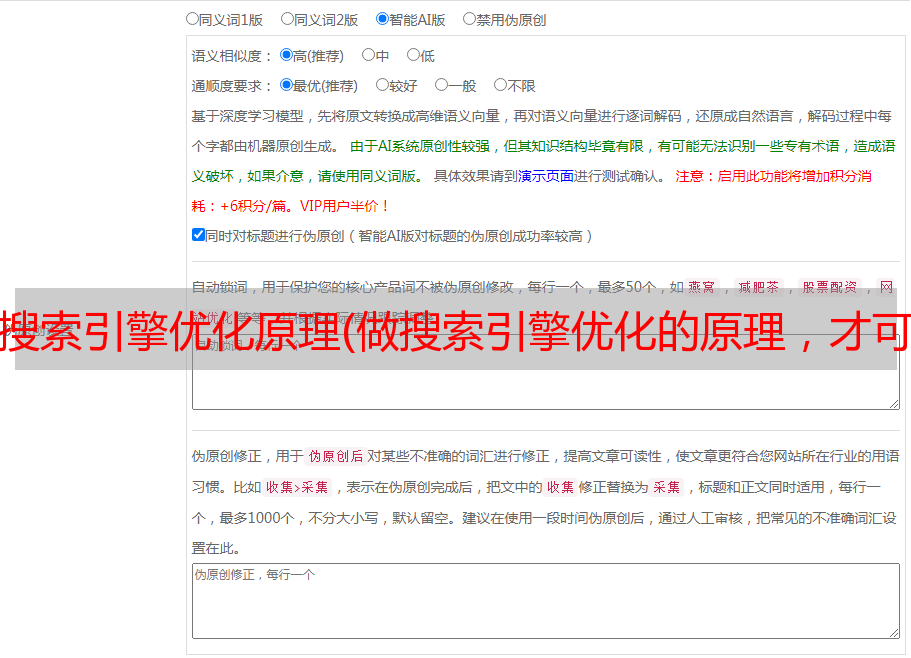Set 语义相似度 to 中
Image resolution: width=911 pixels, height=658 pixels.
coord(368,55)
